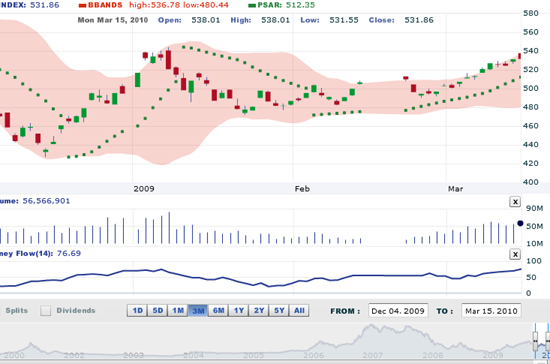Click the dark volume dot marker
550x364 pixels.
tap(520, 223)
